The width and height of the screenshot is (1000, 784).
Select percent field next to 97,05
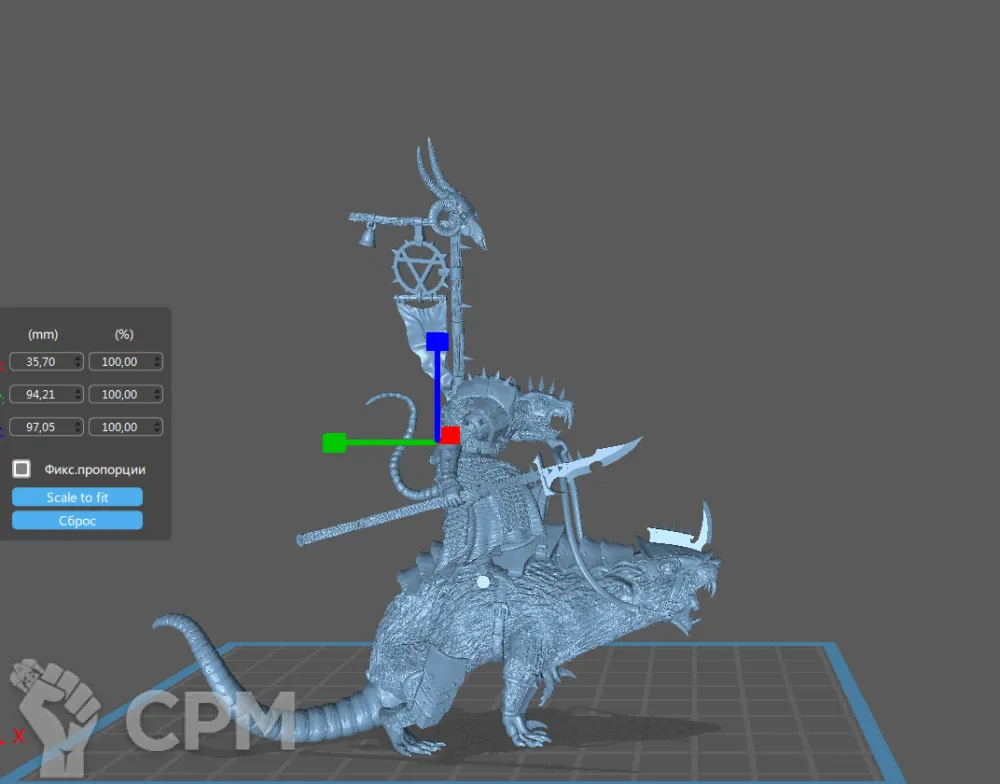point(120,427)
